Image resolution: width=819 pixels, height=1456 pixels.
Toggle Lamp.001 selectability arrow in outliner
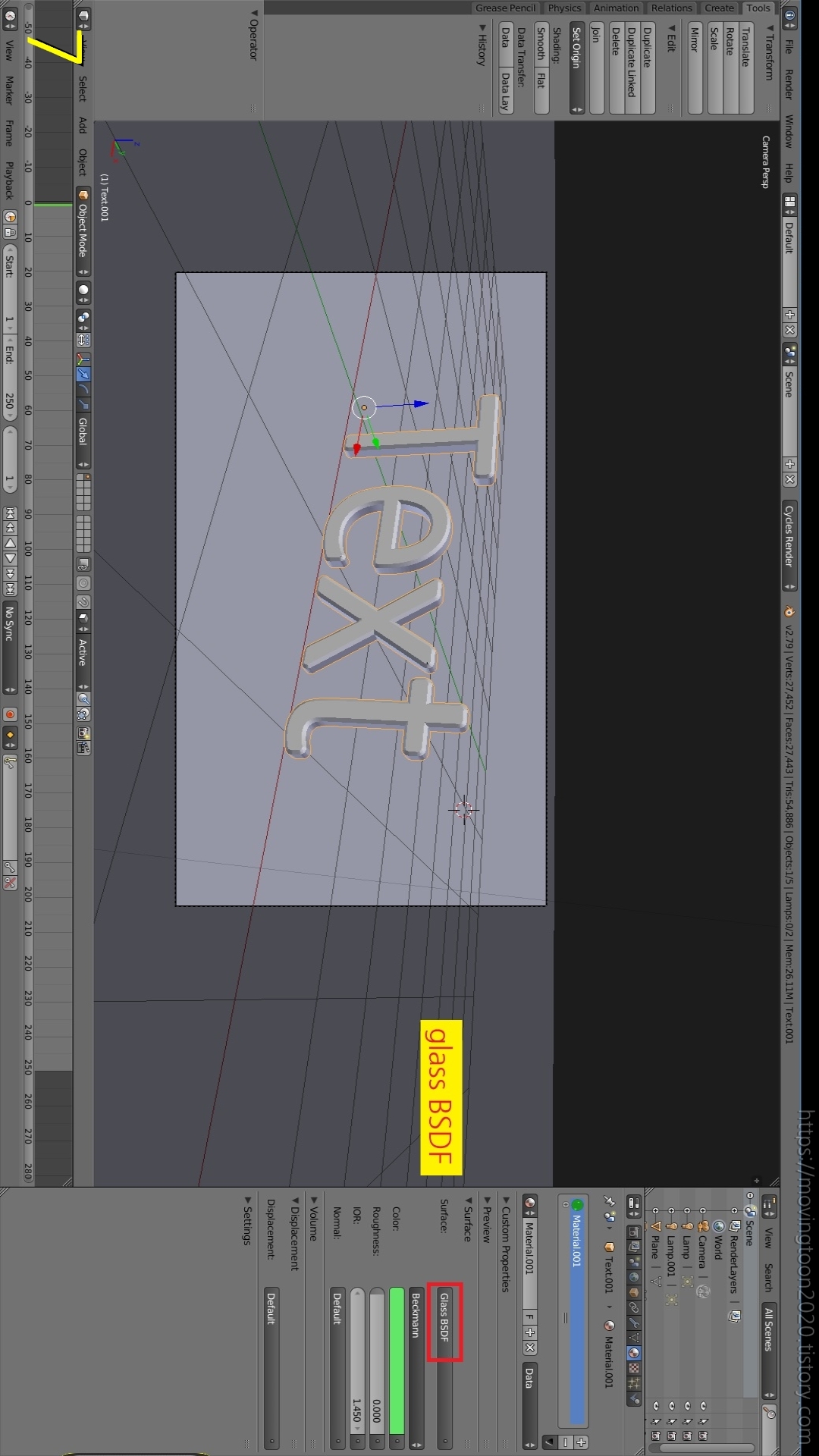(672, 1421)
